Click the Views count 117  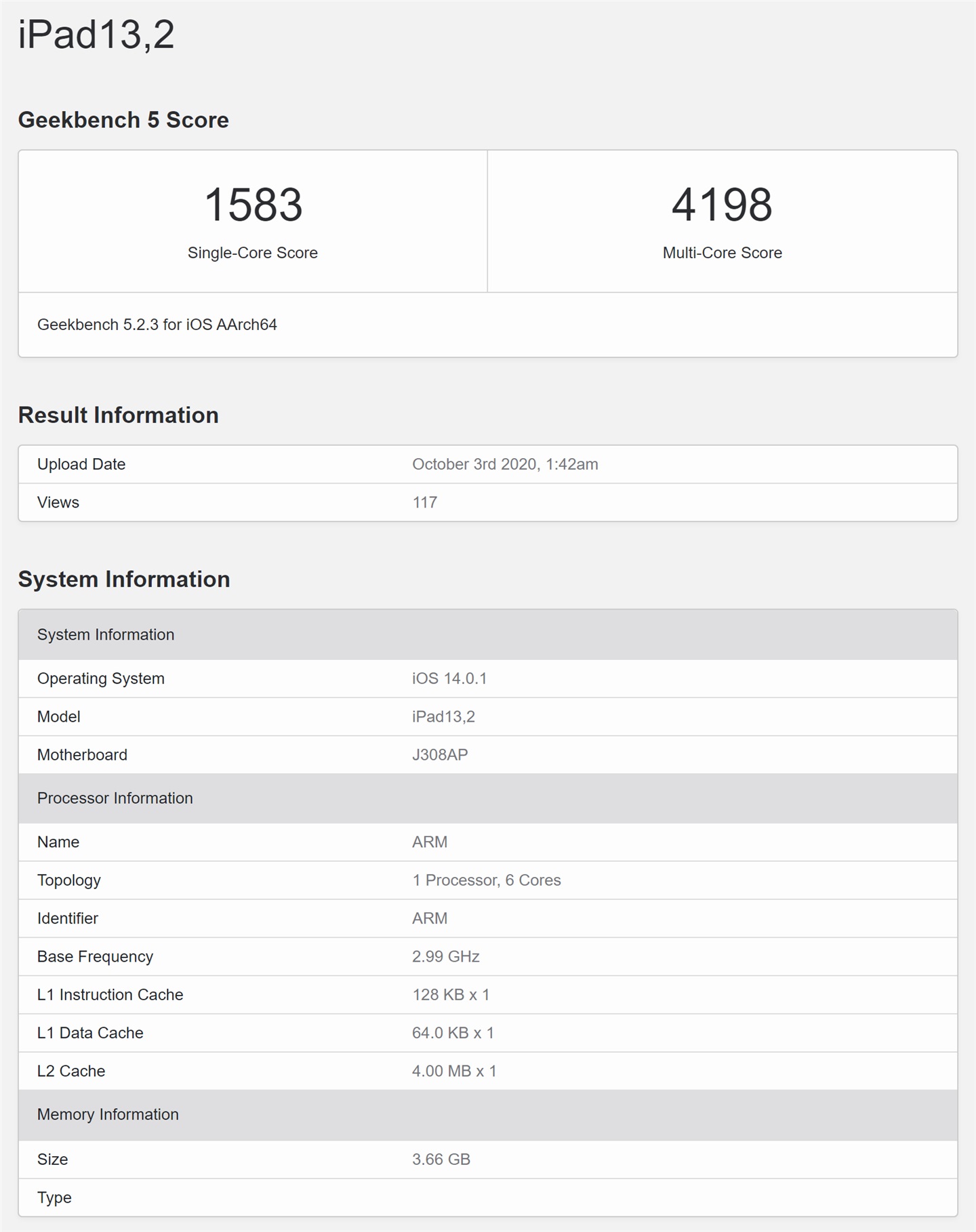[x=425, y=502]
